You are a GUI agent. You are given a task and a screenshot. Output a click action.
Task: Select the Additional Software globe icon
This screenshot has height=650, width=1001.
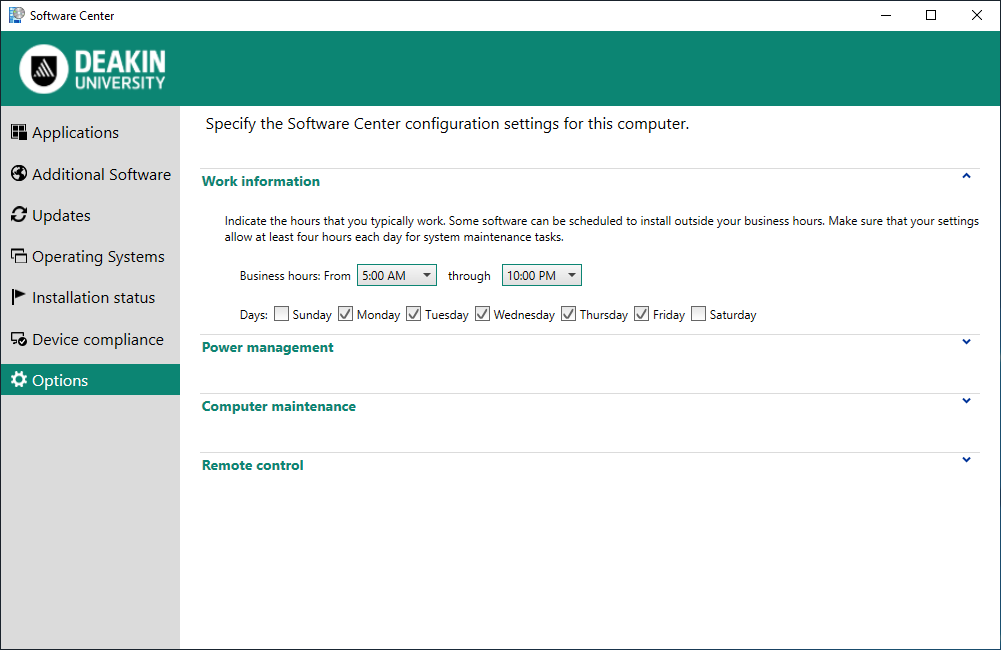pos(18,173)
